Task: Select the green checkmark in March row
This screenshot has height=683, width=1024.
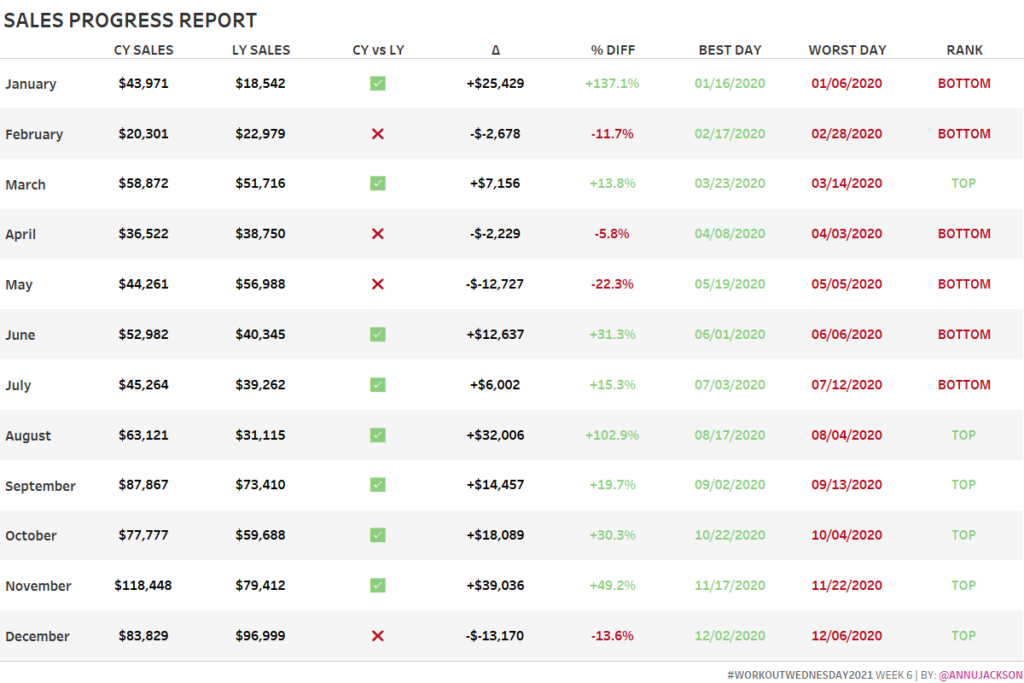Action: 377,184
